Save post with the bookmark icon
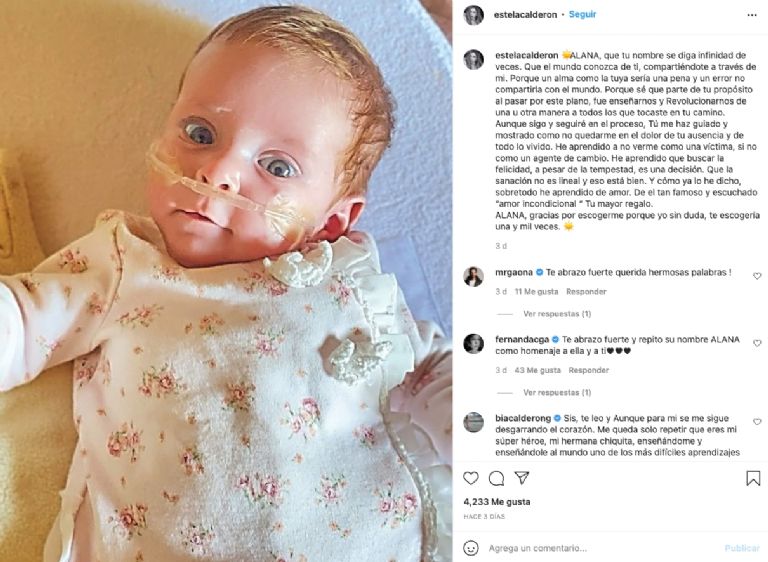The width and height of the screenshot is (768, 562). coord(753,478)
